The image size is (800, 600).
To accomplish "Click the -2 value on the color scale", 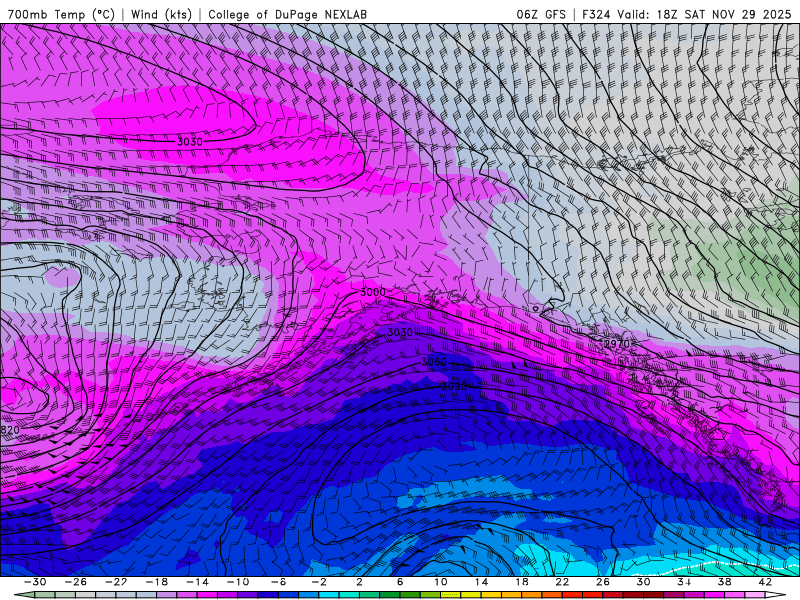I will pyautogui.click(x=319, y=582).
